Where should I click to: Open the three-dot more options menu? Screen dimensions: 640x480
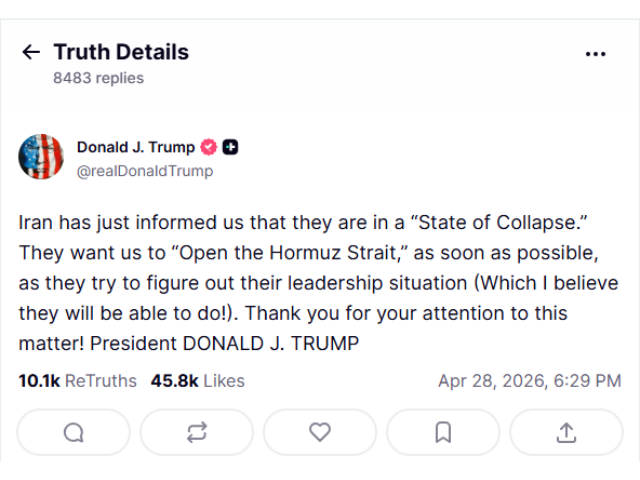pyautogui.click(x=596, y=54)
